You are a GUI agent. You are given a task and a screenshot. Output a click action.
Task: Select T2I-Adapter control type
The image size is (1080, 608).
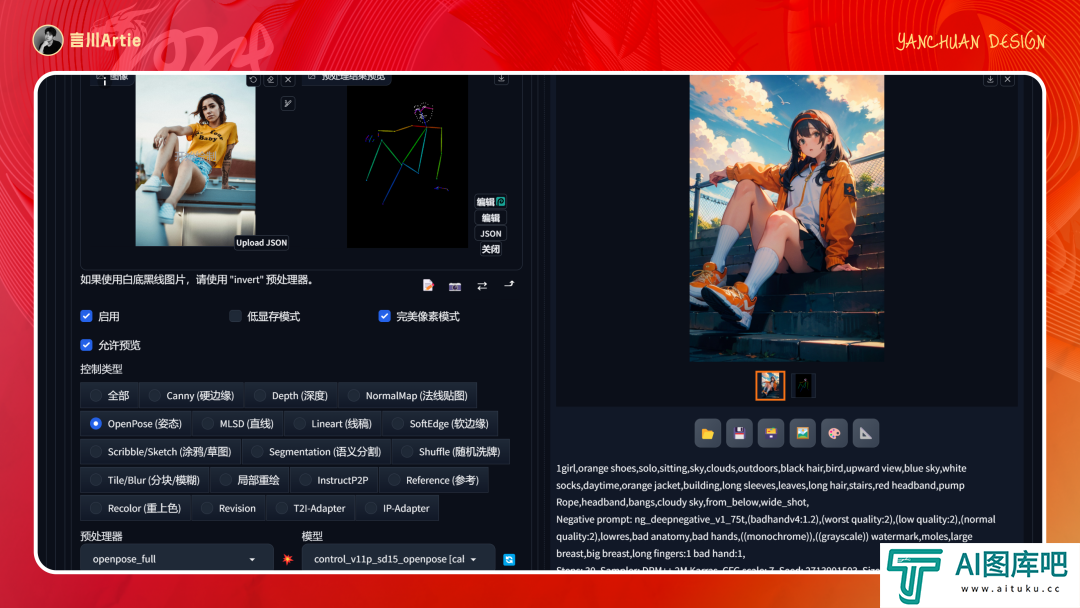click(x=311, y=508)
